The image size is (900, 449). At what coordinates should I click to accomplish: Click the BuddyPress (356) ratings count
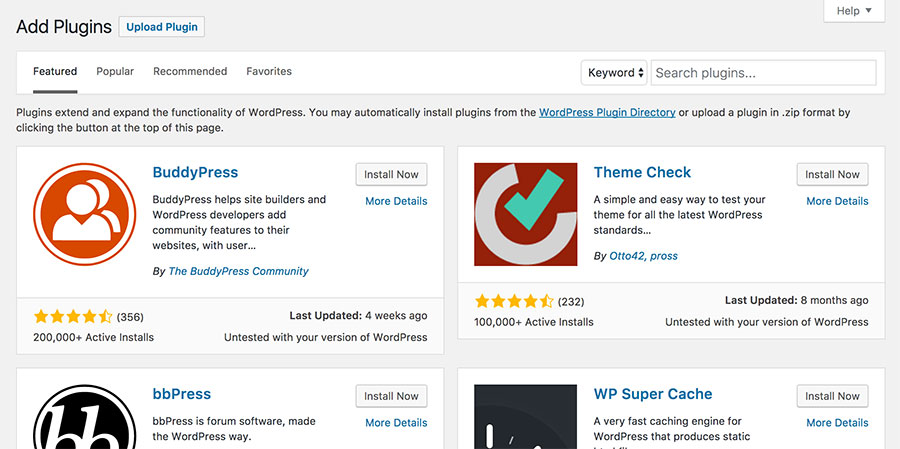pyautogui.click(x=130, y=317)
